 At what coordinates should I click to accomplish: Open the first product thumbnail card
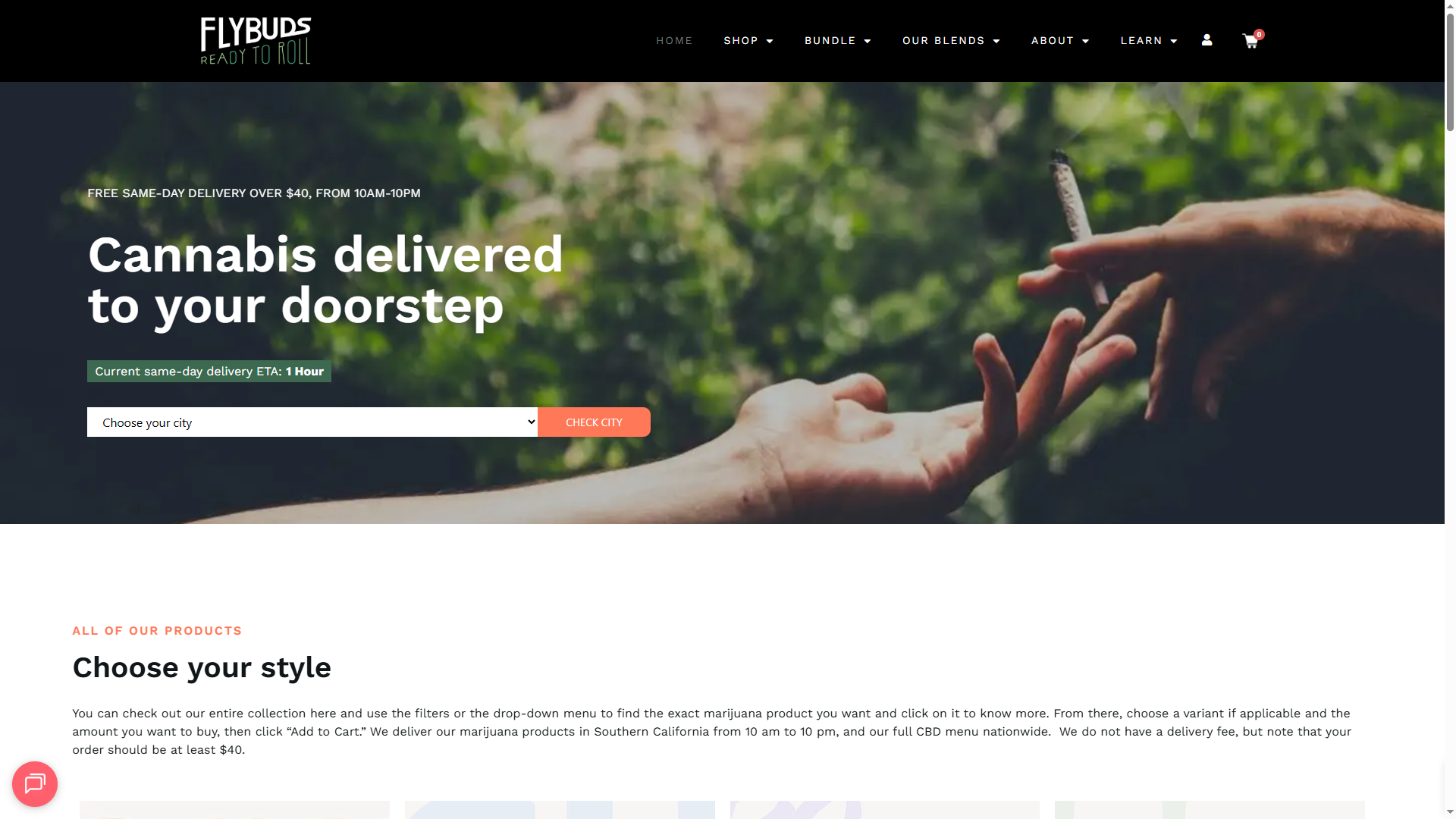[234, 810]
